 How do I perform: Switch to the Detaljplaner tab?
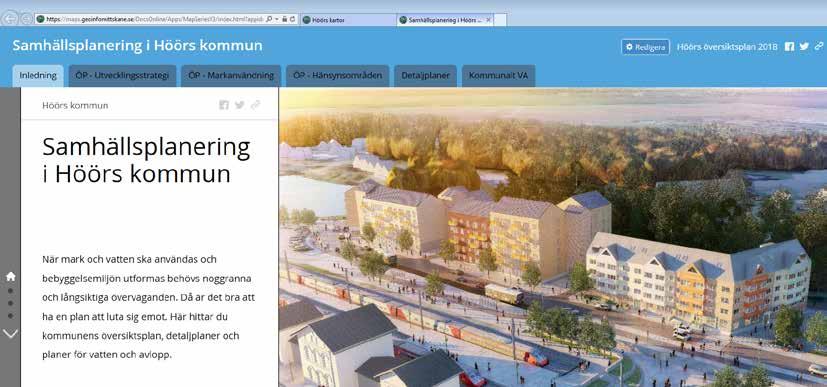(426, 76)
